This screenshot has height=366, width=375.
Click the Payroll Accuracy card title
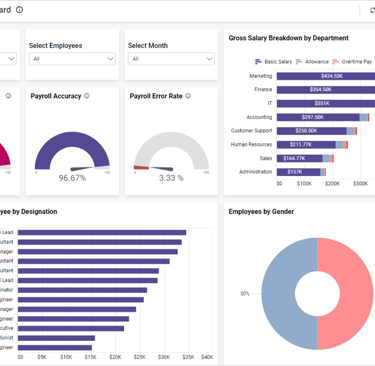tap(56, 96)
